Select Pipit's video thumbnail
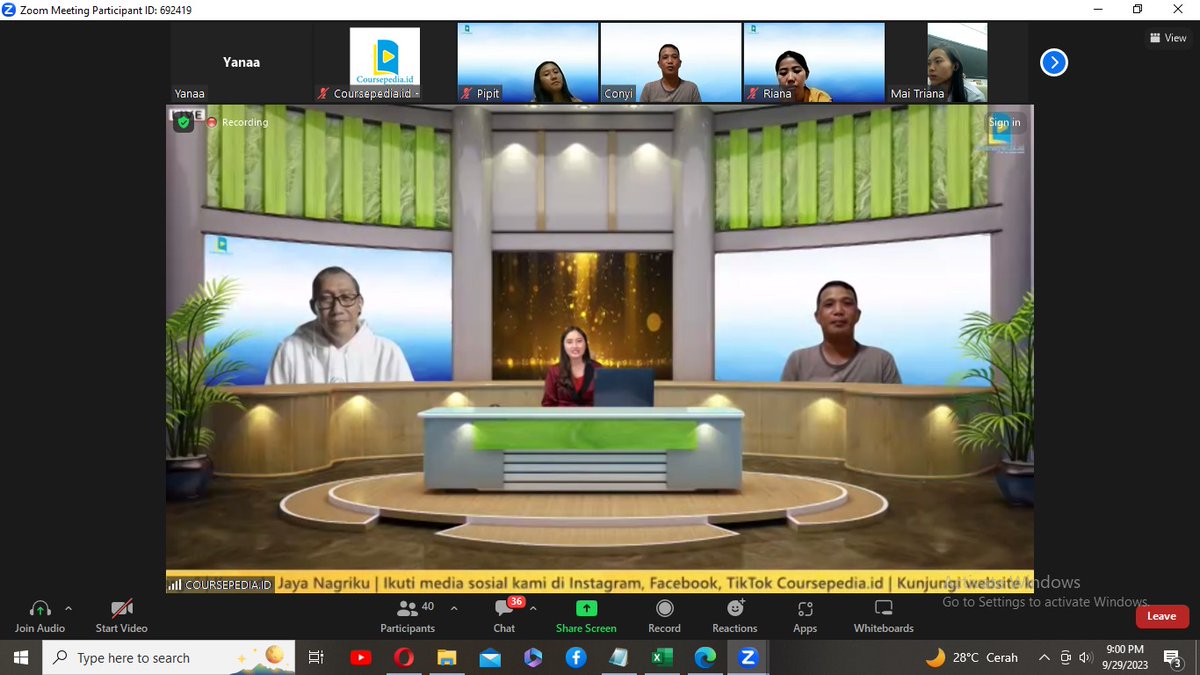 [x=528, y=63]
